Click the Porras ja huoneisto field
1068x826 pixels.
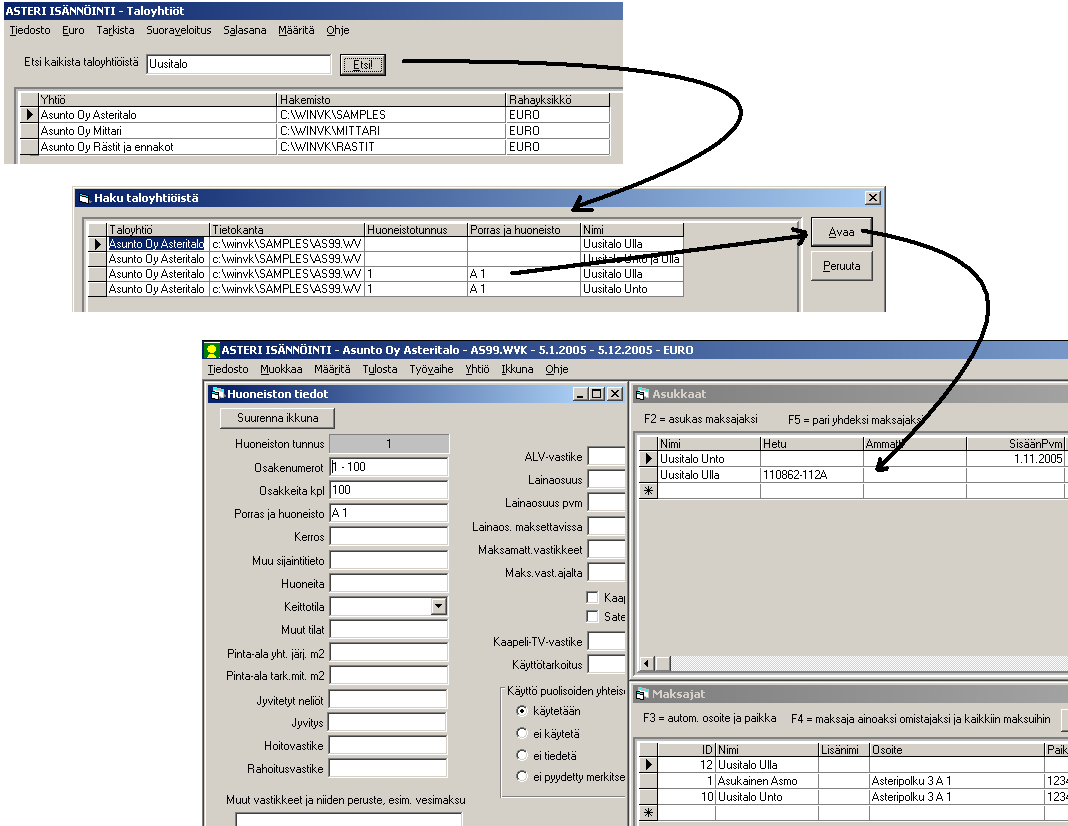pyautogui.click(x=389, y=513)
